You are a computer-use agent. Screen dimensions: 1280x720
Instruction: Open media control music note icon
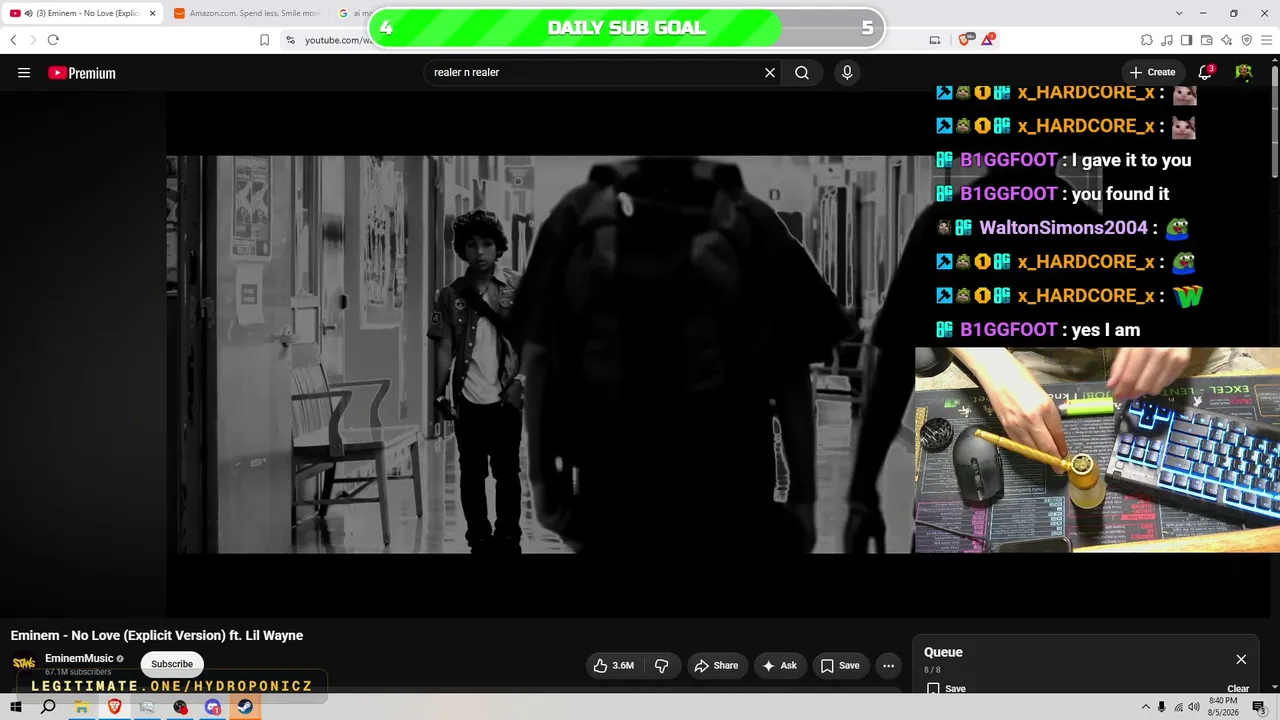click(1167, 40)
